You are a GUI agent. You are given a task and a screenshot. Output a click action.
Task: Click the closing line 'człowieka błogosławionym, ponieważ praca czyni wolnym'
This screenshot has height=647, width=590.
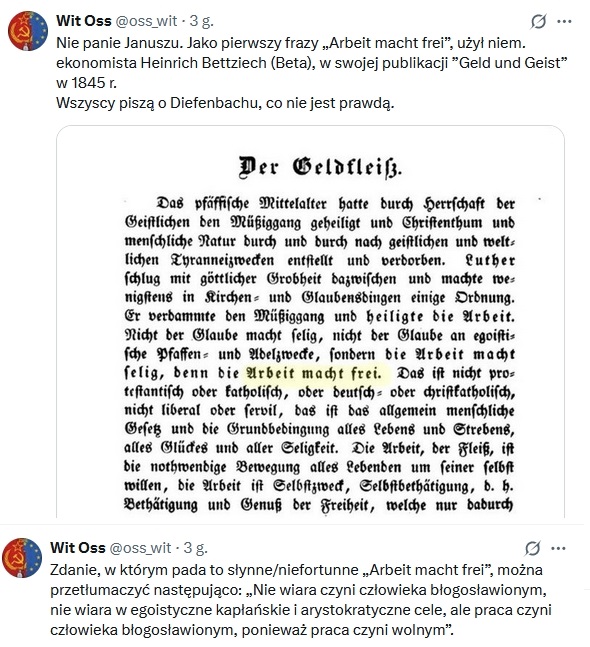click(x=252, y=630)
